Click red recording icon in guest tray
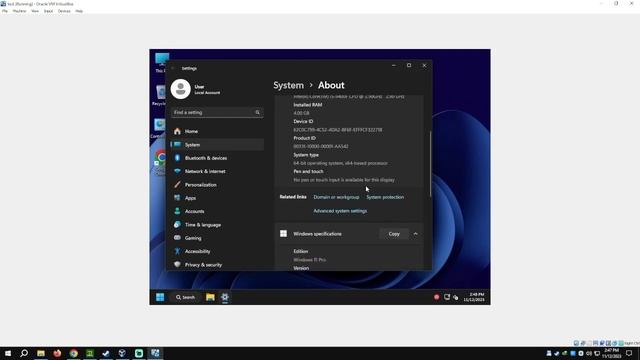This screenshot has width=640, height=360. (436, 297)
